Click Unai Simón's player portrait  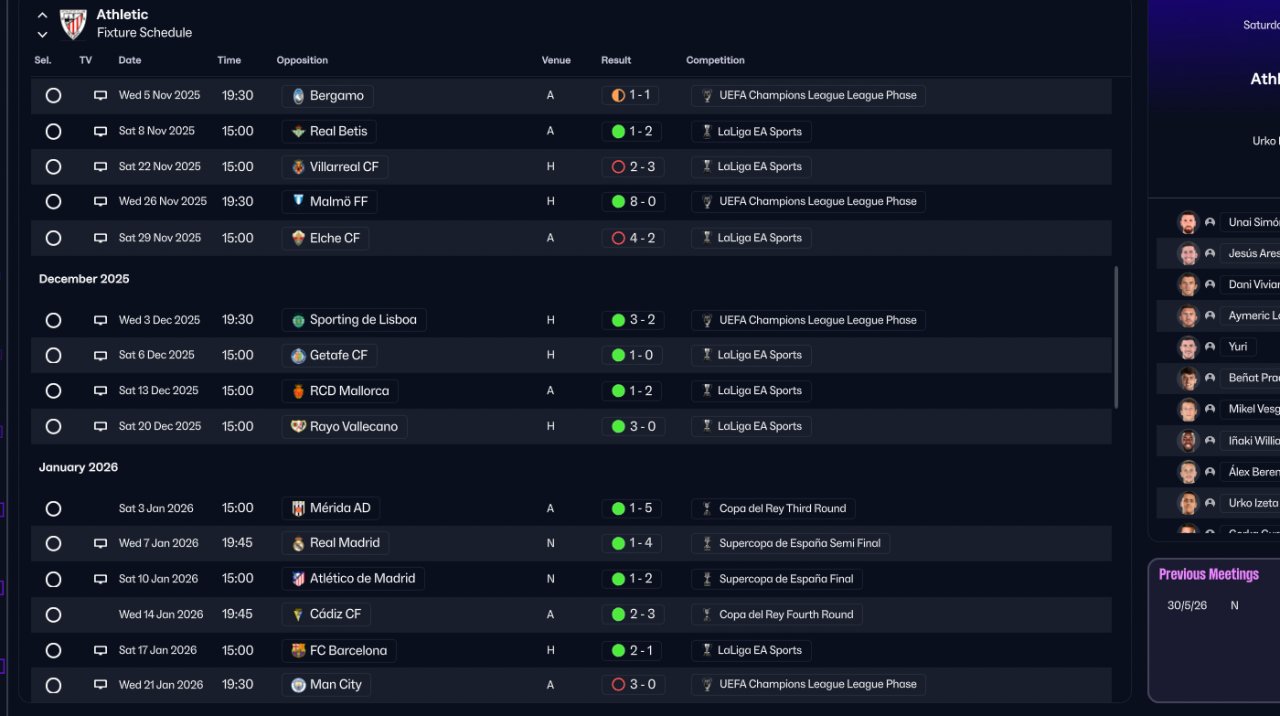pos(1187,222)
